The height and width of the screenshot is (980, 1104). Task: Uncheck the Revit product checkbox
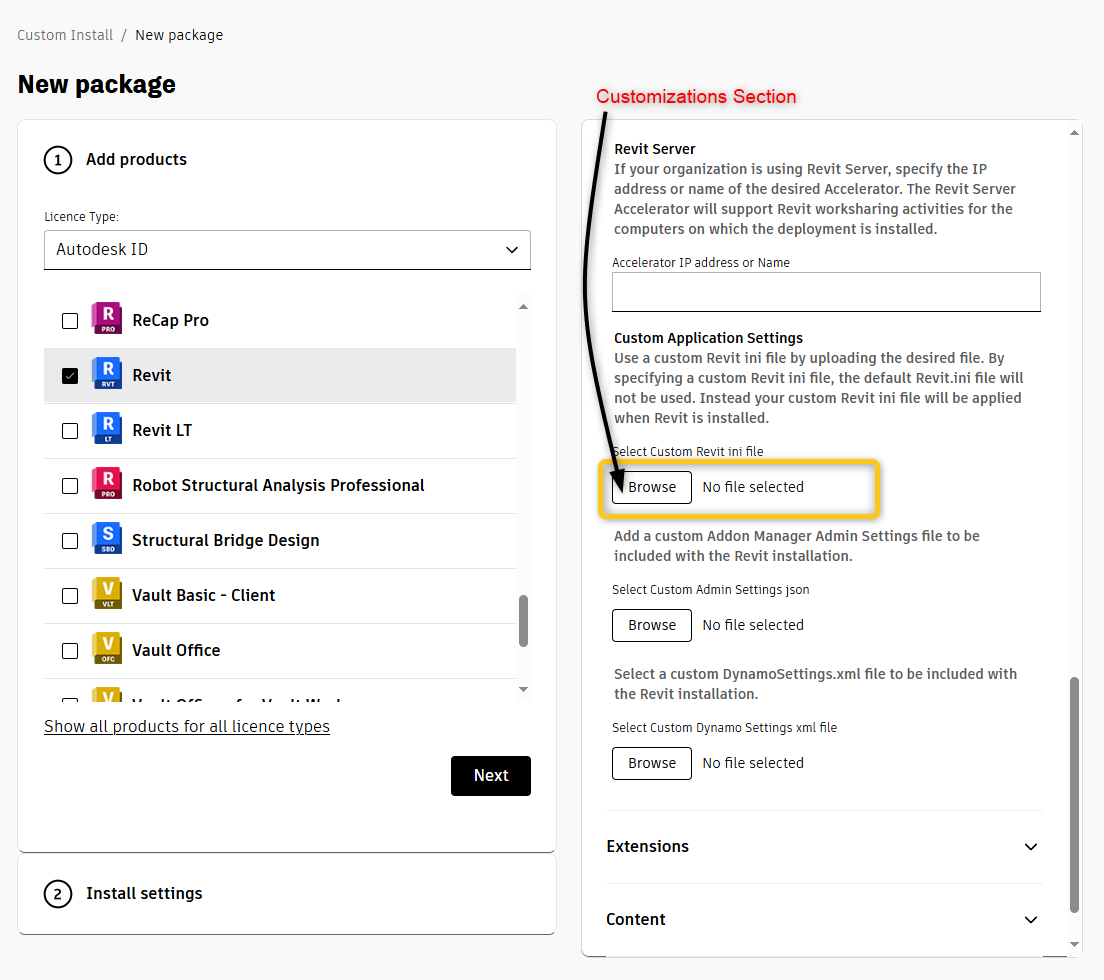coord(70,375)
